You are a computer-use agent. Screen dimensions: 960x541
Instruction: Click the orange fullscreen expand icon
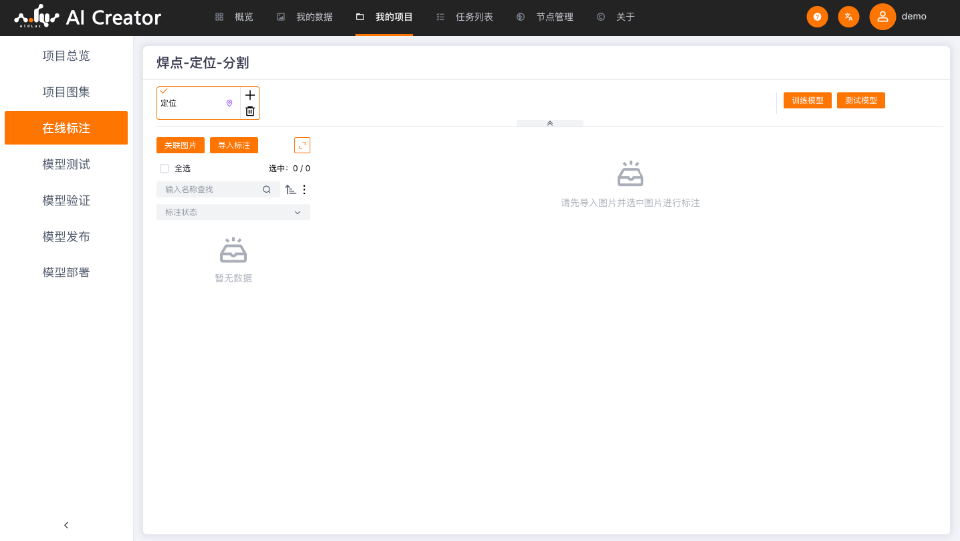point(302,145)
